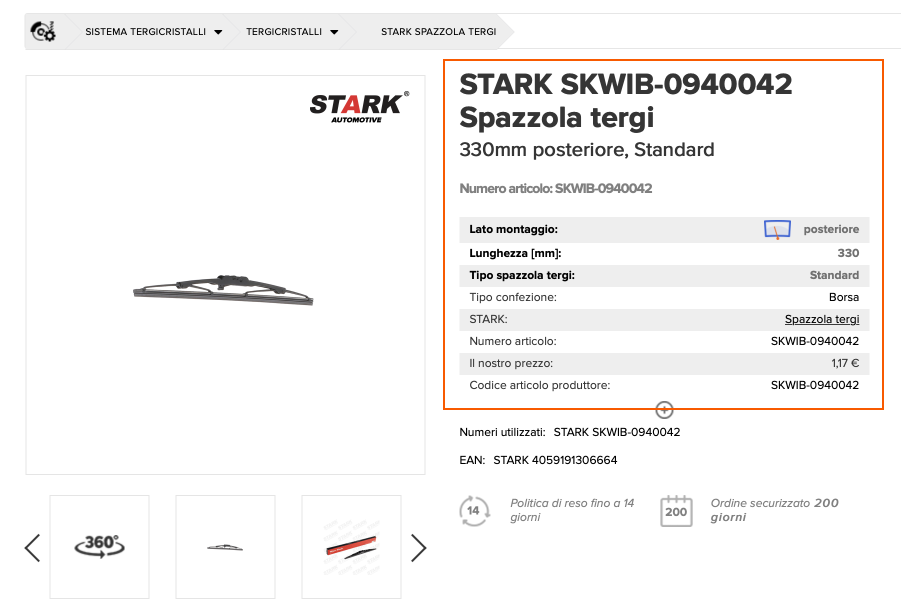This screenshot has height=608, width=901.
Task: Open the Sistema Tergicristalli dropdown arrow
Action: click(x=218, y=32)
